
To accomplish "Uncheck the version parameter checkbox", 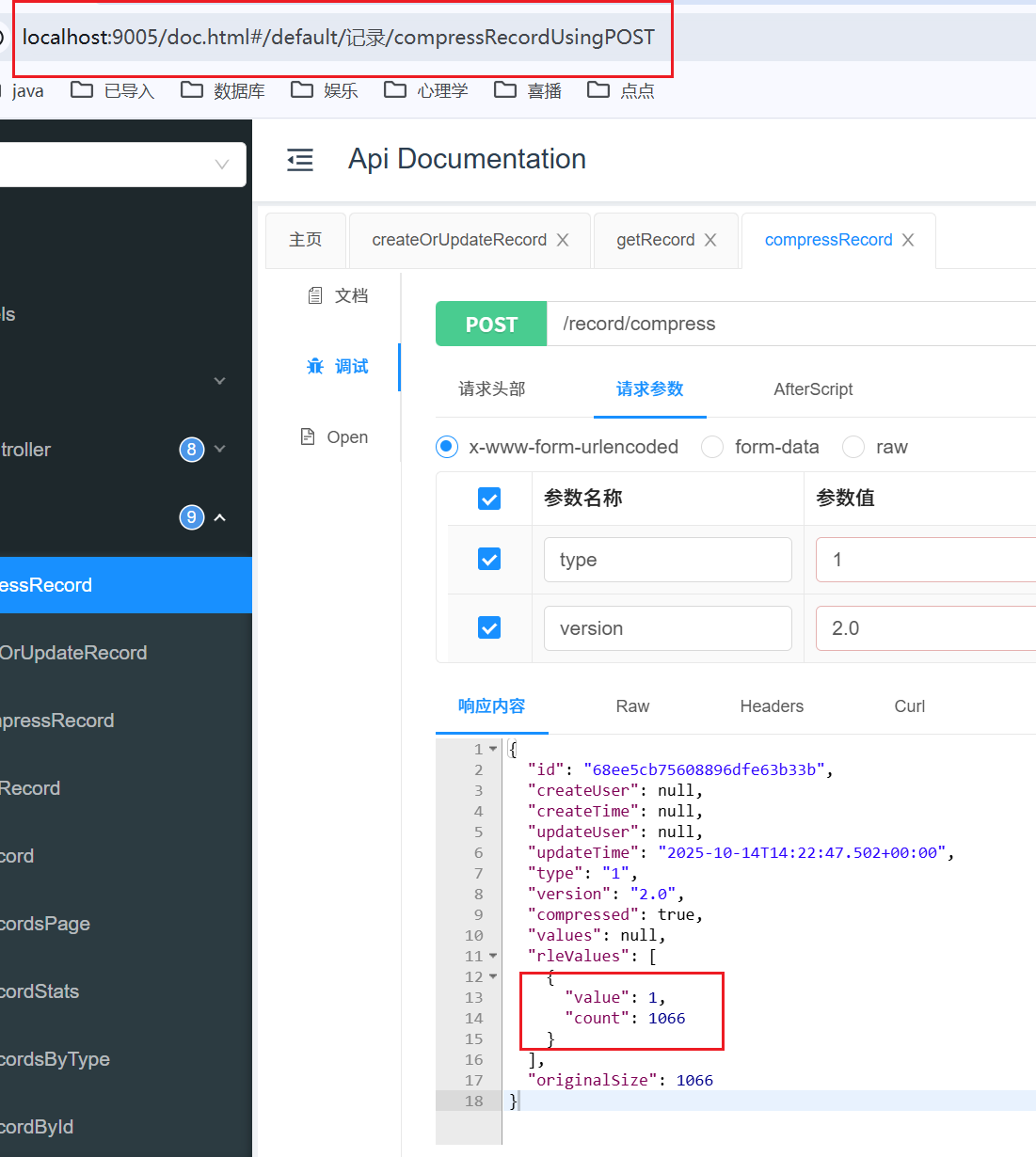I will click(x=489, y=627).
